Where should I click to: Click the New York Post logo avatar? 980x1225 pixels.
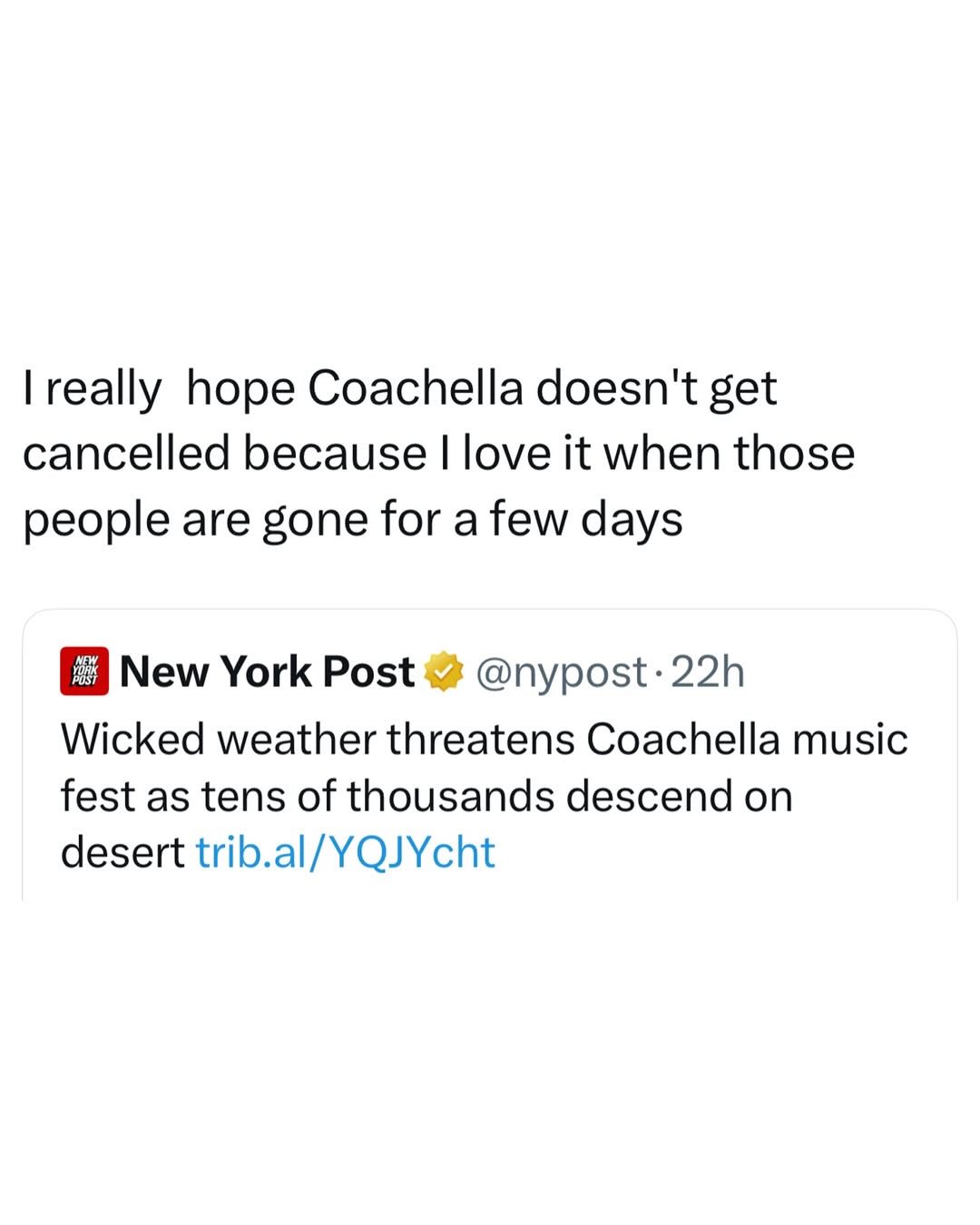tap(84, 671)
